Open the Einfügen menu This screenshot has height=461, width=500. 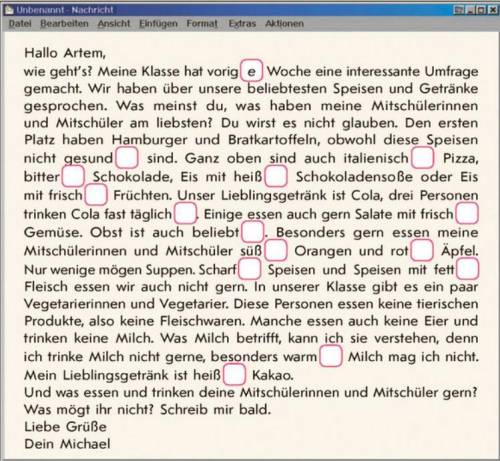158,24
